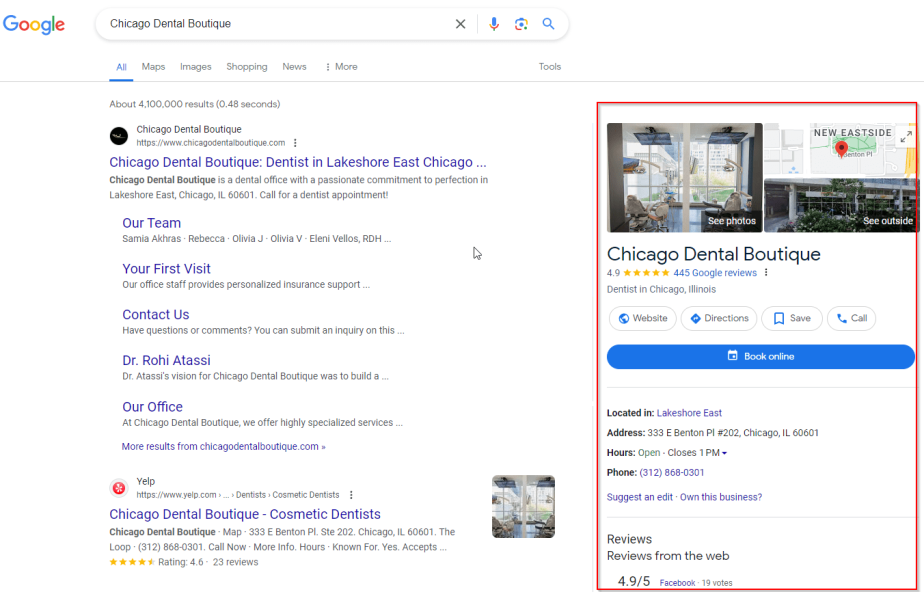Save the business with Save button

coord(791,318)
